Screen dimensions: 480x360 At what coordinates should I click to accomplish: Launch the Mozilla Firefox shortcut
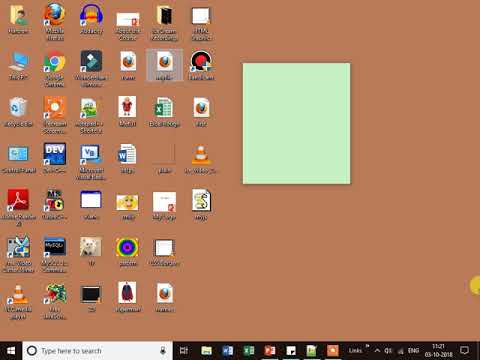click(x=55, y=22)
